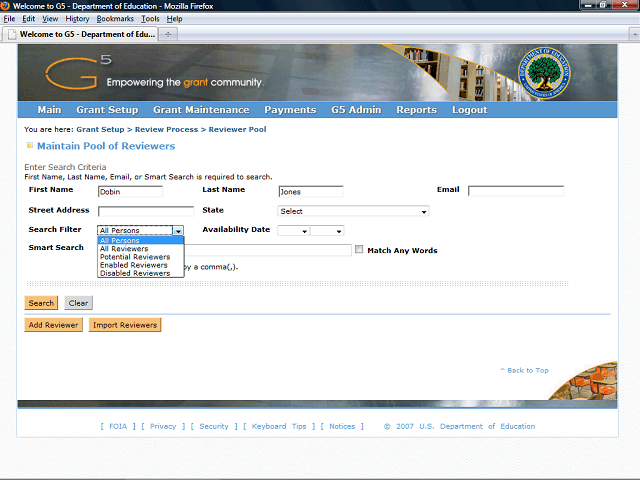The image size is (640, 480).
Task: Click the Clear button
Action: tap(78, 303)
